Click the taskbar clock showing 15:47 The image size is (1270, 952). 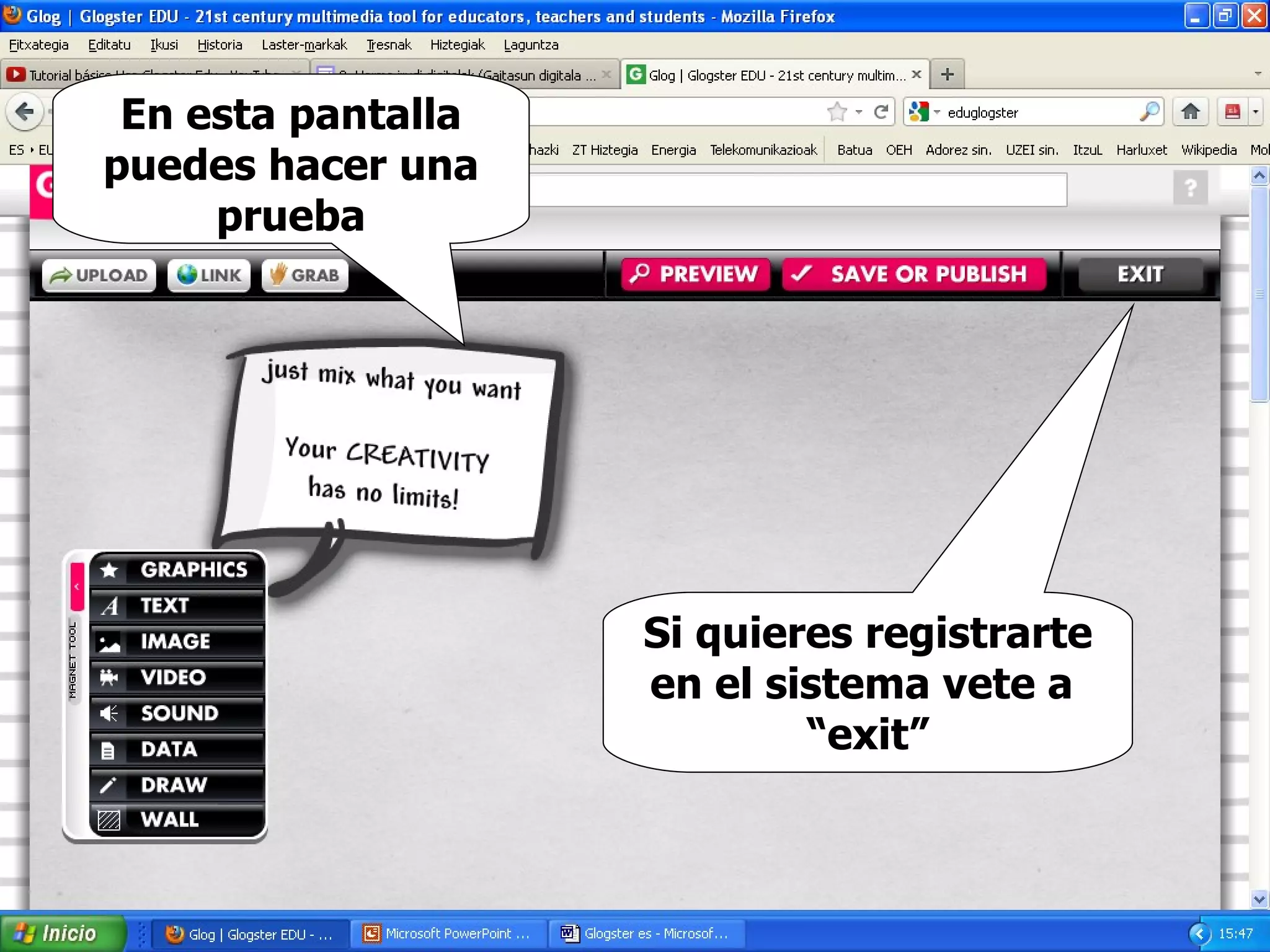(1236, 934)
